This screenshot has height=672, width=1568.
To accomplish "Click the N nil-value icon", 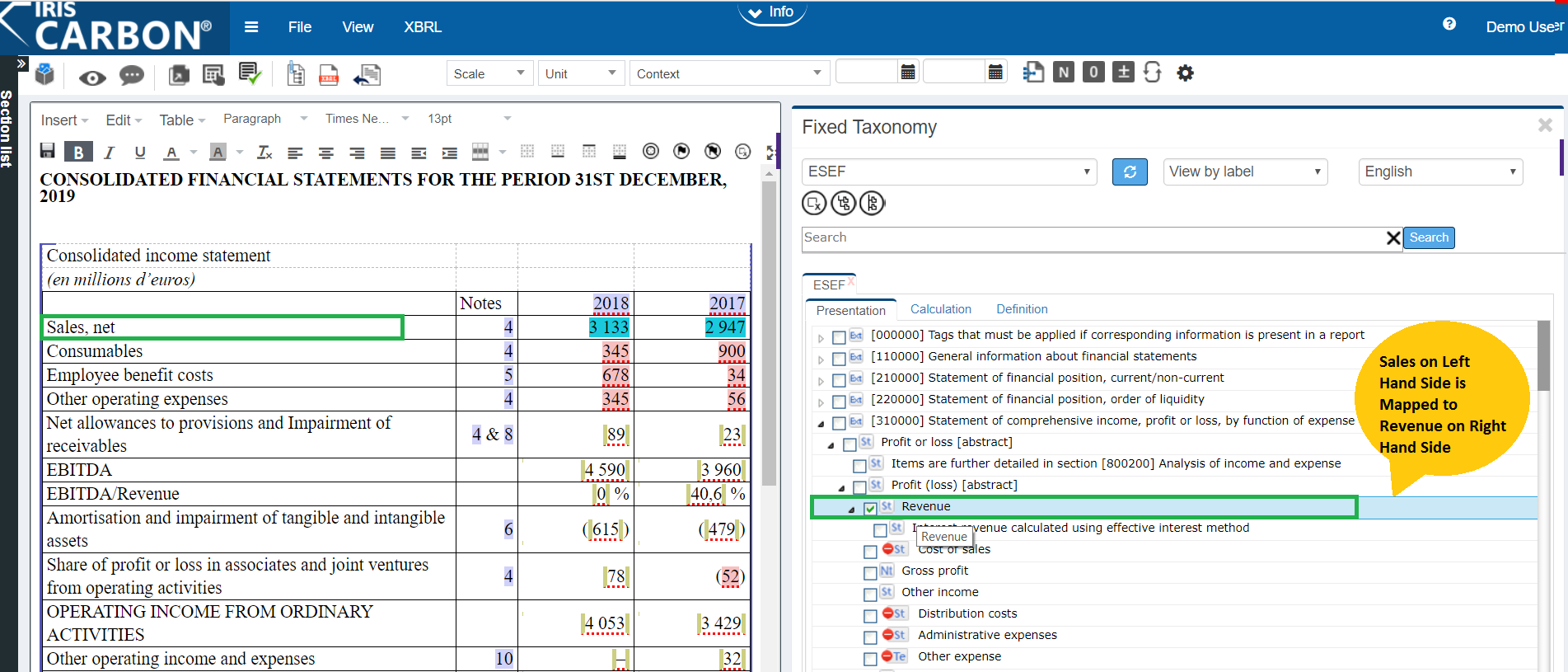I will (1064, 73).
